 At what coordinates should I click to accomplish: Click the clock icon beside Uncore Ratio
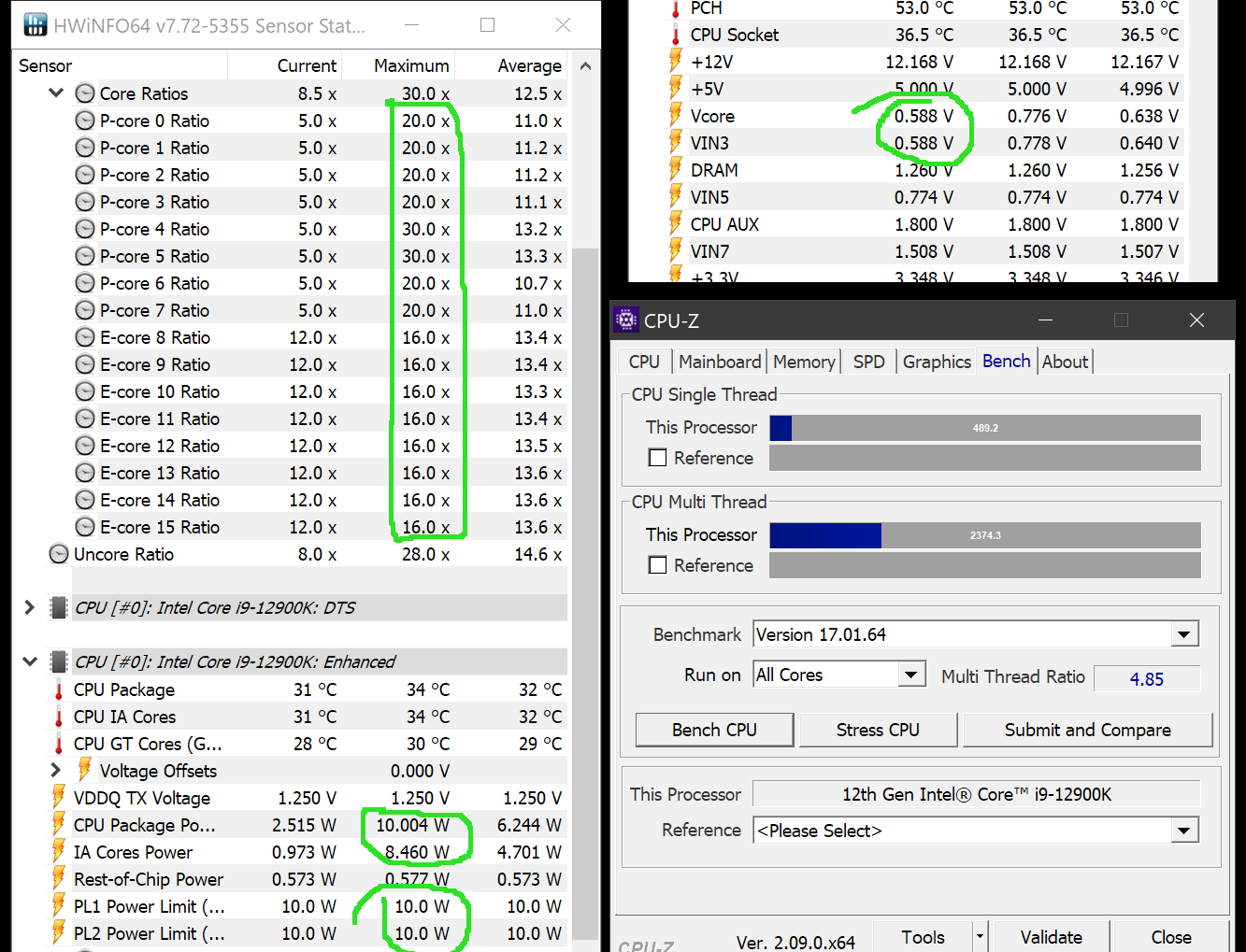[x=59, y=554]
